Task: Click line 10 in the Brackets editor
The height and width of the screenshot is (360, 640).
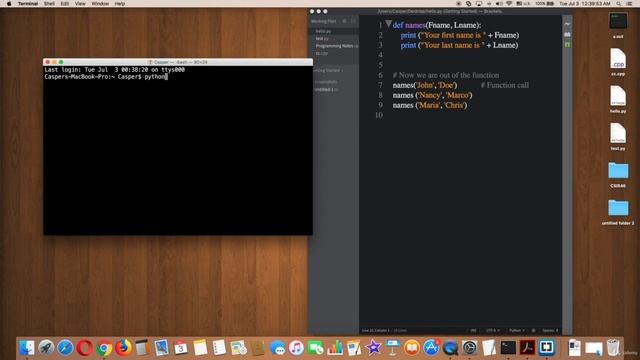Action: 460,115
